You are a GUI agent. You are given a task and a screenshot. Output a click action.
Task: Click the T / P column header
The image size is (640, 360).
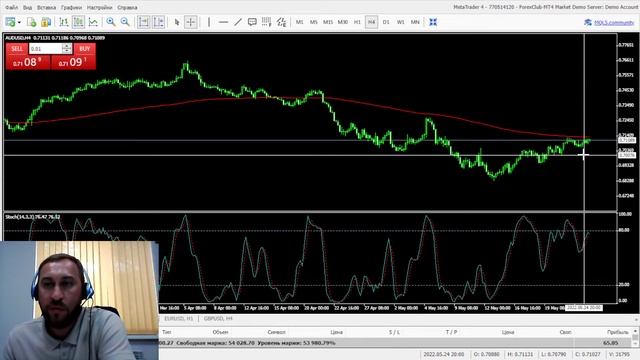(451, 332)
